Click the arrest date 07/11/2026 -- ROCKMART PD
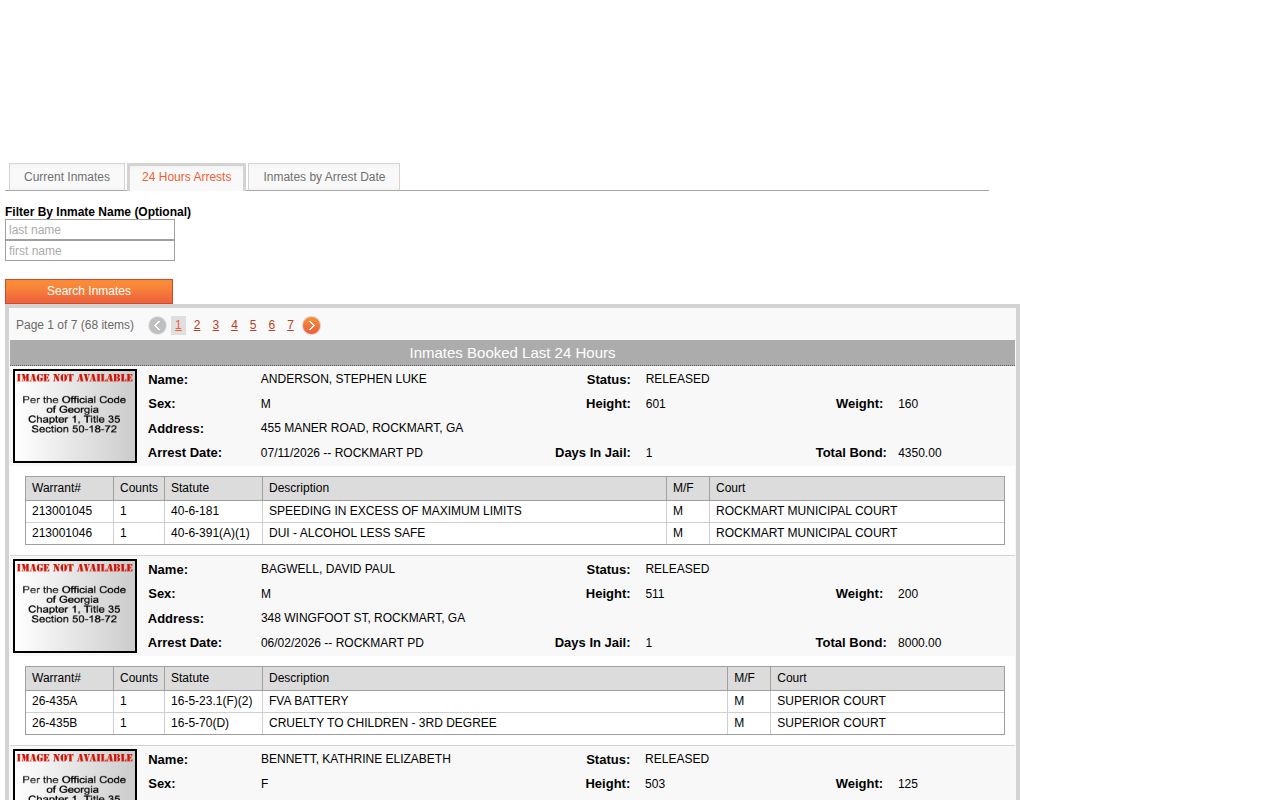This screenshot has height=800, width=1280. [x=342, y=453]
